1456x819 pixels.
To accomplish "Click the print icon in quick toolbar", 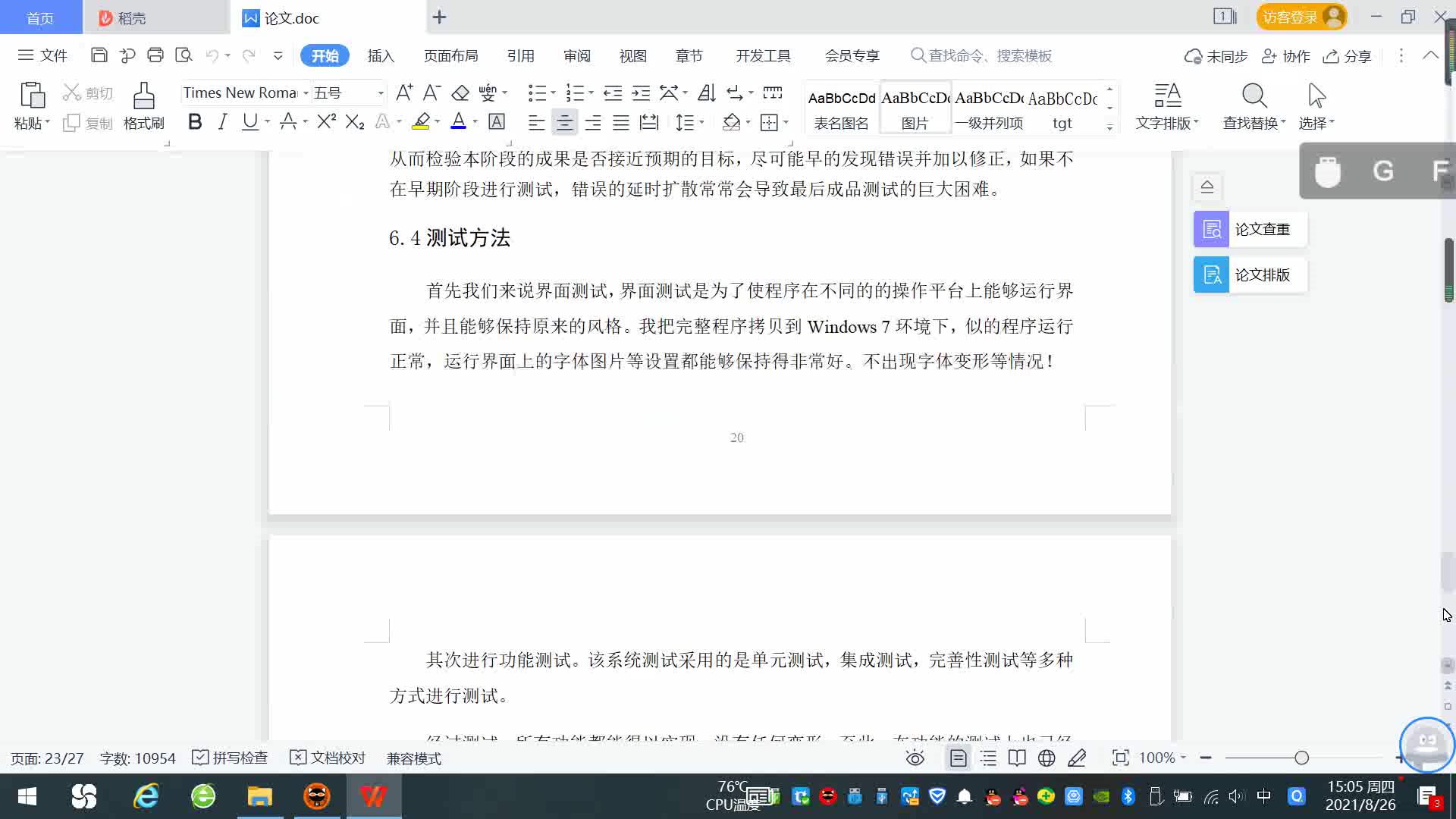I will click(x=155, y=55).
